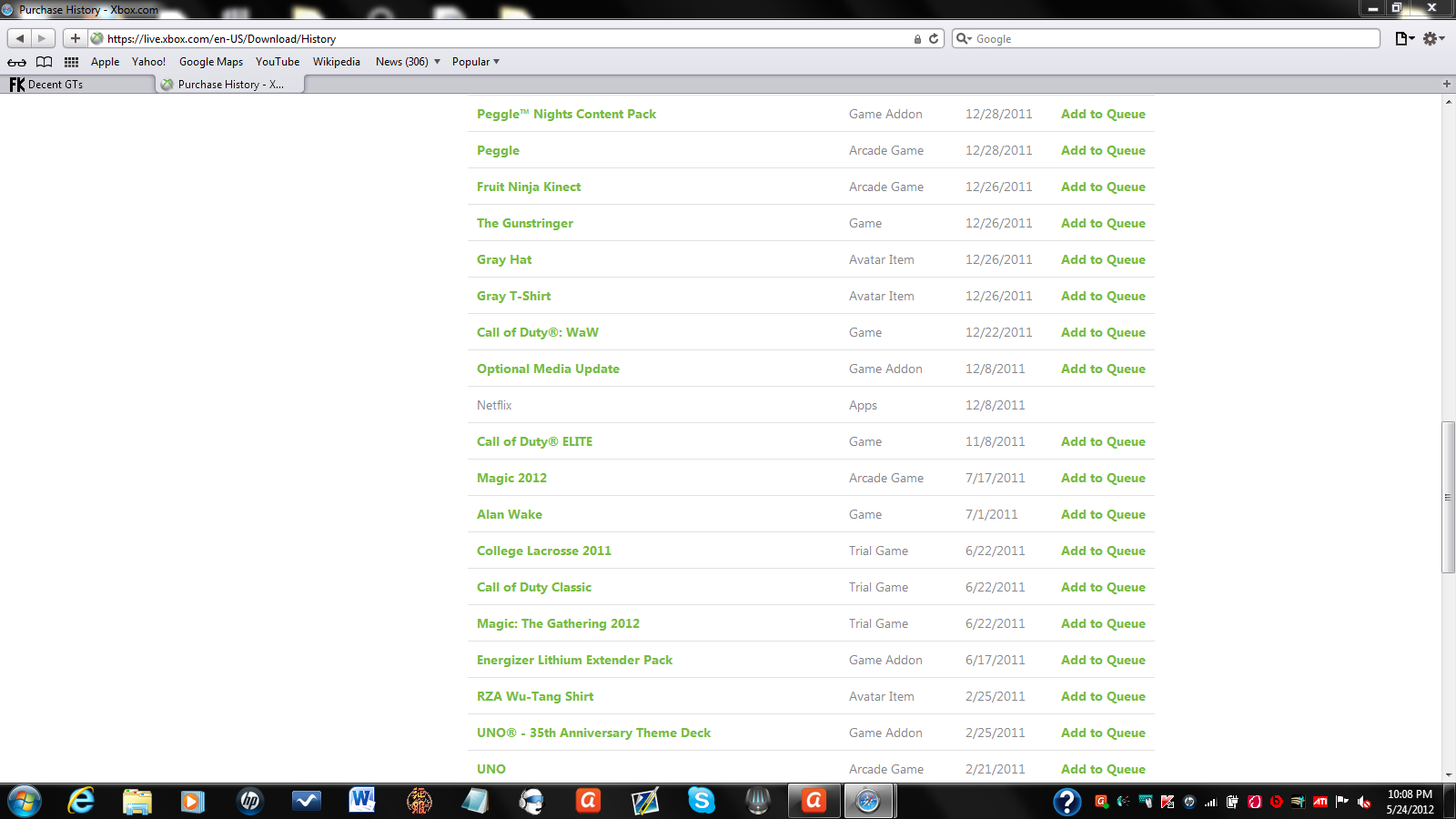
Task: Select the Netflix row title text
Action: pyautogui.click(x=494, y=405)
